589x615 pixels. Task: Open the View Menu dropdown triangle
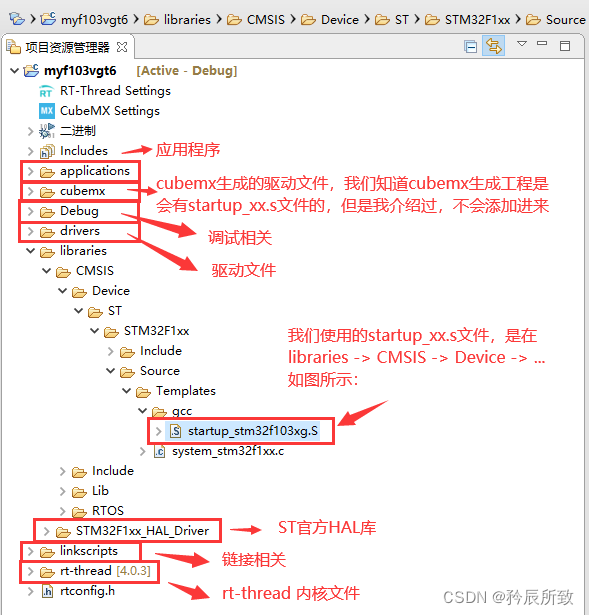point(522,44)
